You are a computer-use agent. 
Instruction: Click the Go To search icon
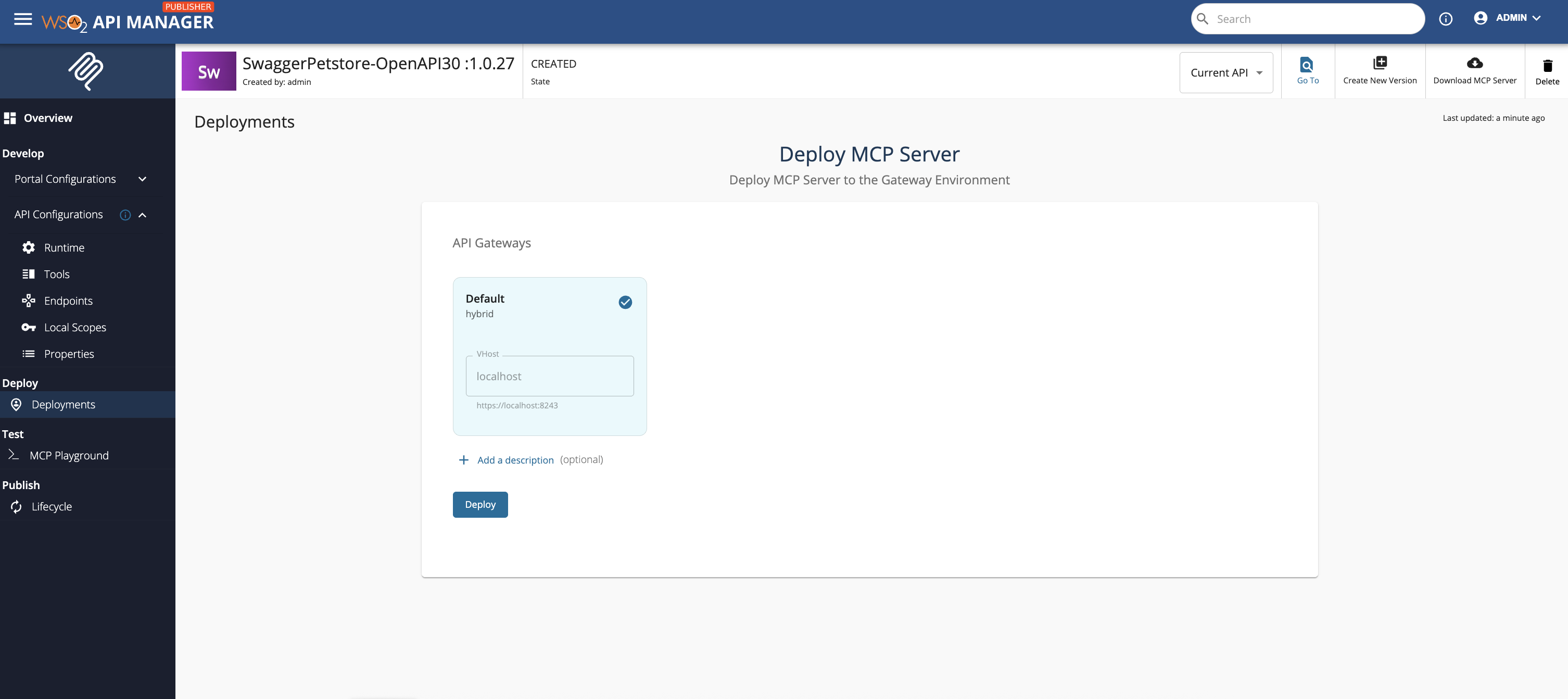coord(1307,65)
